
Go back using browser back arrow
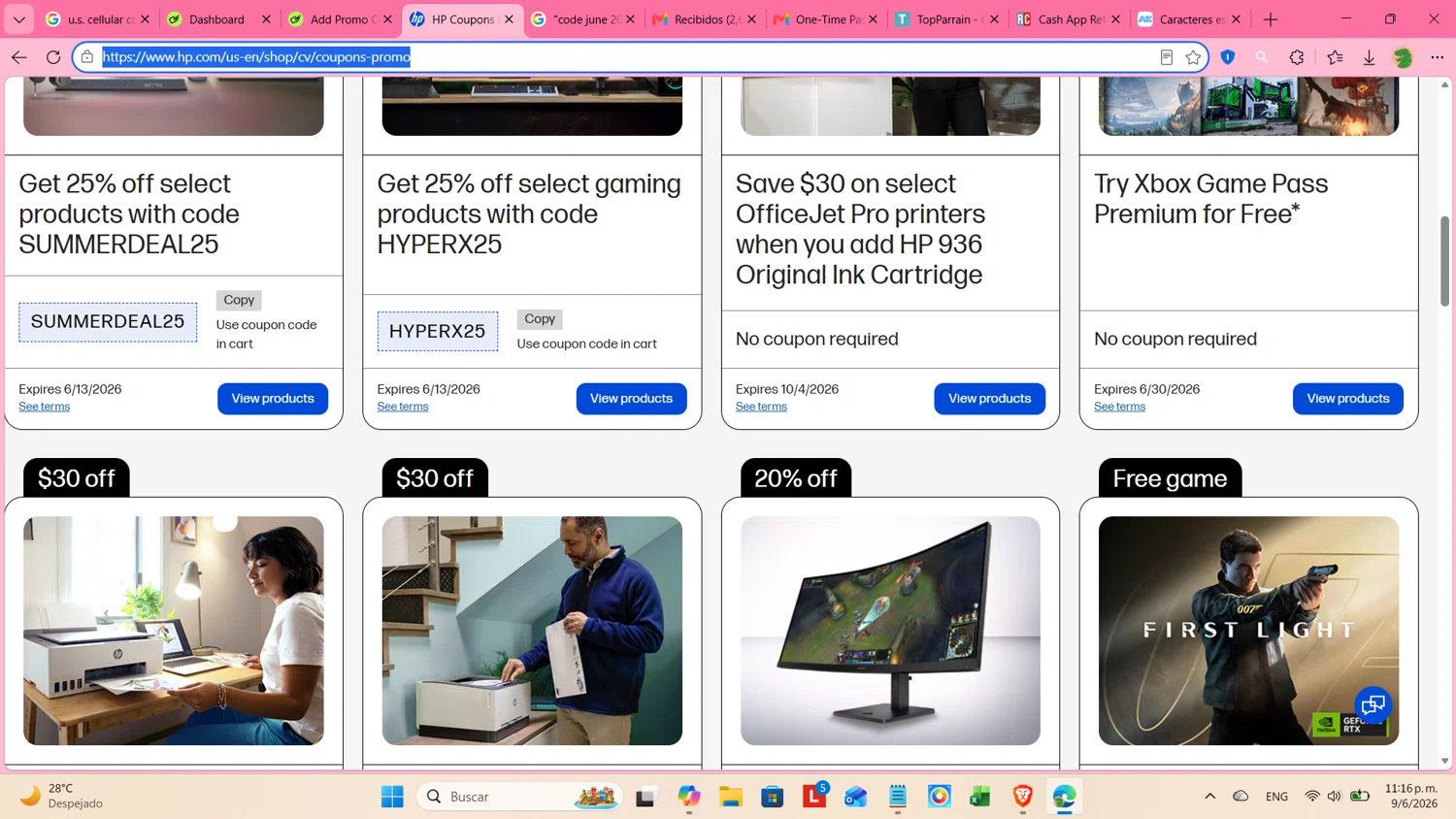pyautogui.click(x=19, y=57)
